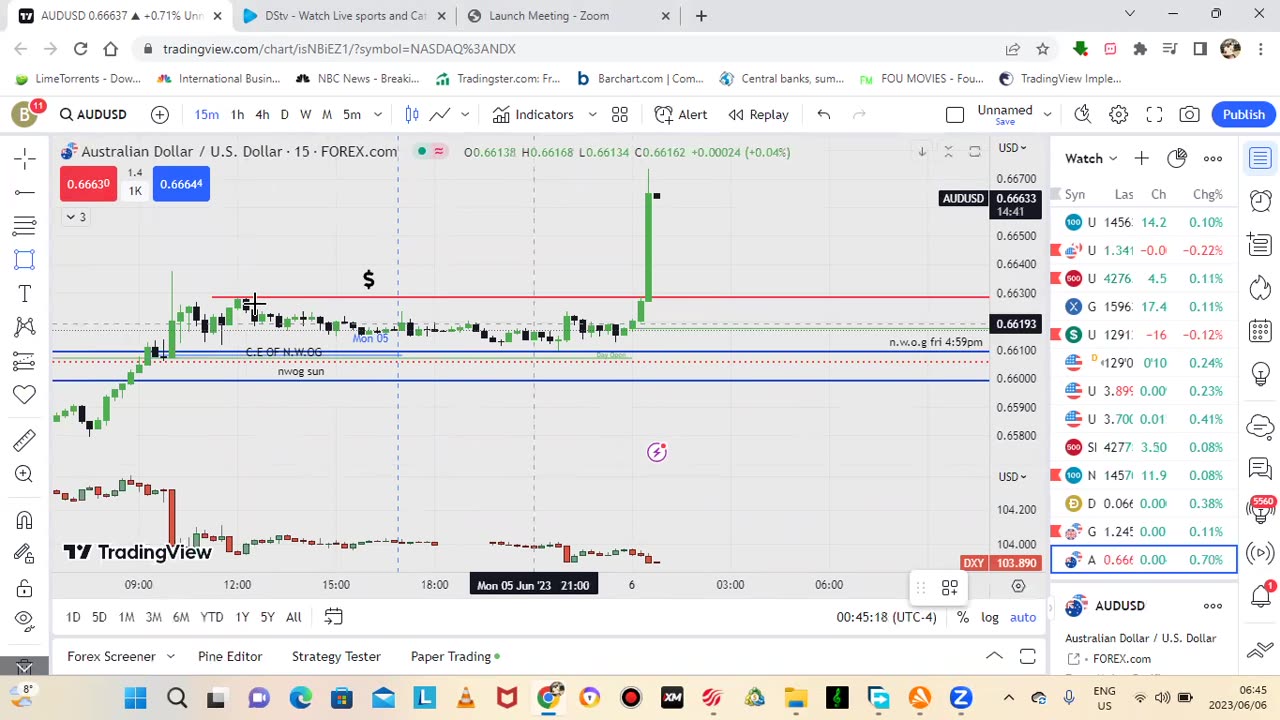Start Bar Replay mode
Screen dimensions: 1280x720
pos(759,114)
